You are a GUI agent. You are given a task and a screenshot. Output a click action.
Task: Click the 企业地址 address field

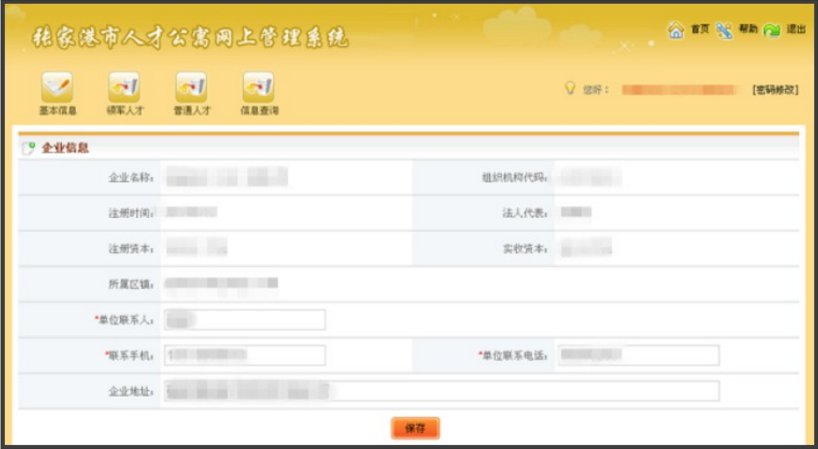point(441,390)
